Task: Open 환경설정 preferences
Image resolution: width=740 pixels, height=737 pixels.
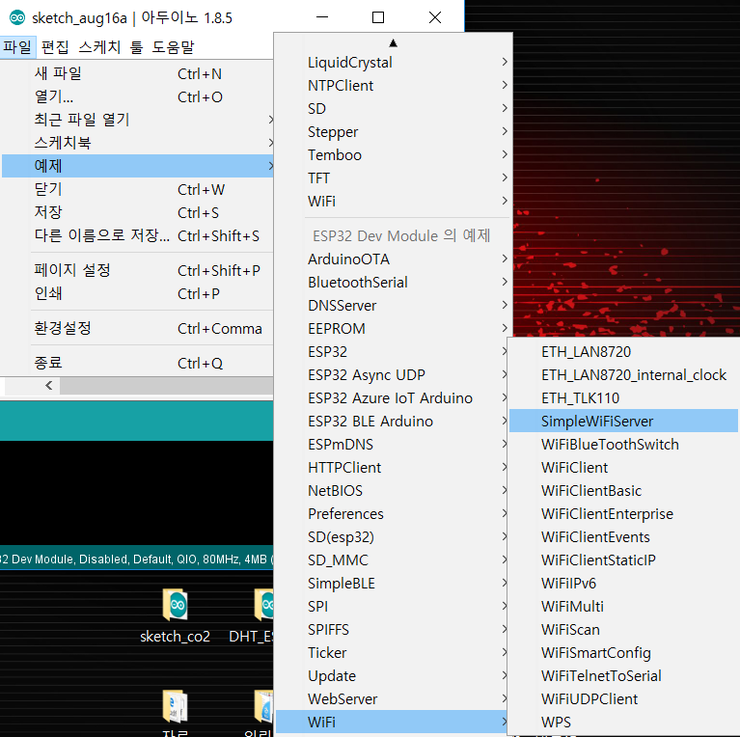Action: (138, 328)
